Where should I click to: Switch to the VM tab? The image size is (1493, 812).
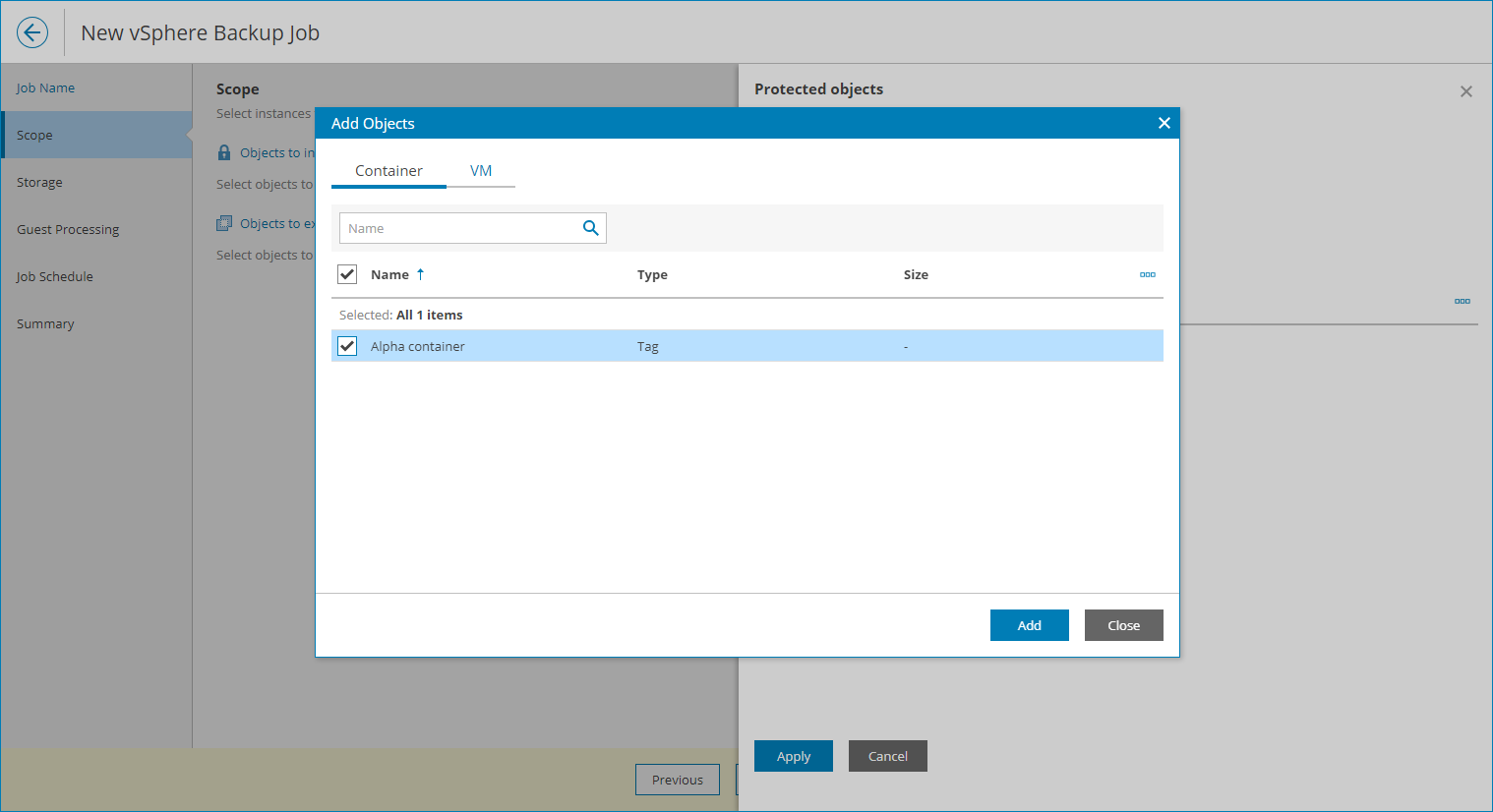point(481,170)
